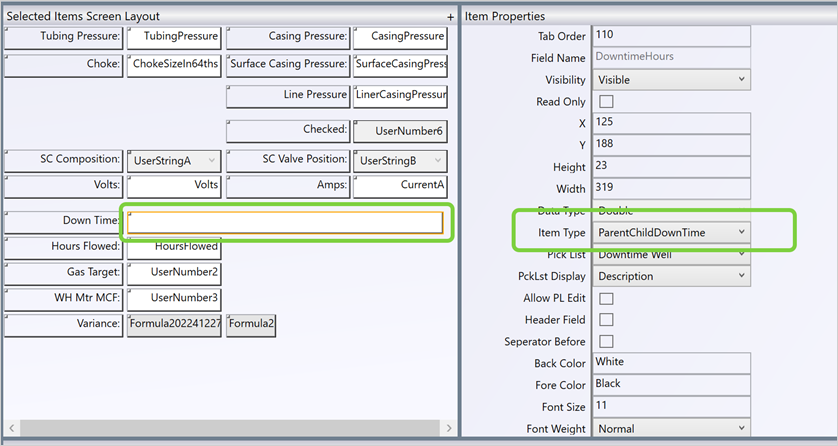Select the Formula2 layout item

[x=251, y=324]
